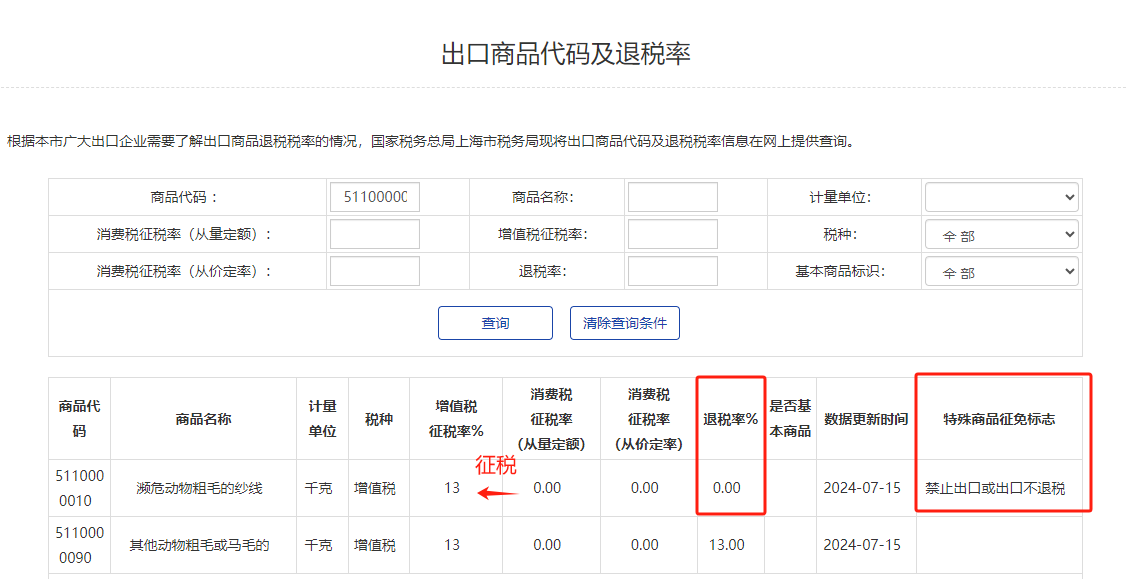
Task: Click the 濒危动物粗毛的纱线 product name
Action: coord(200,488)
